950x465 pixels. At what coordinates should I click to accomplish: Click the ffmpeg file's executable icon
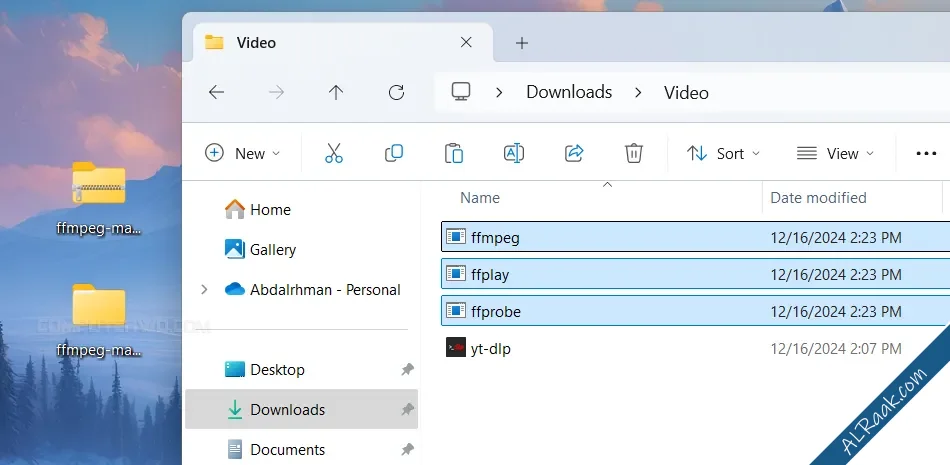tap(456, 236)
